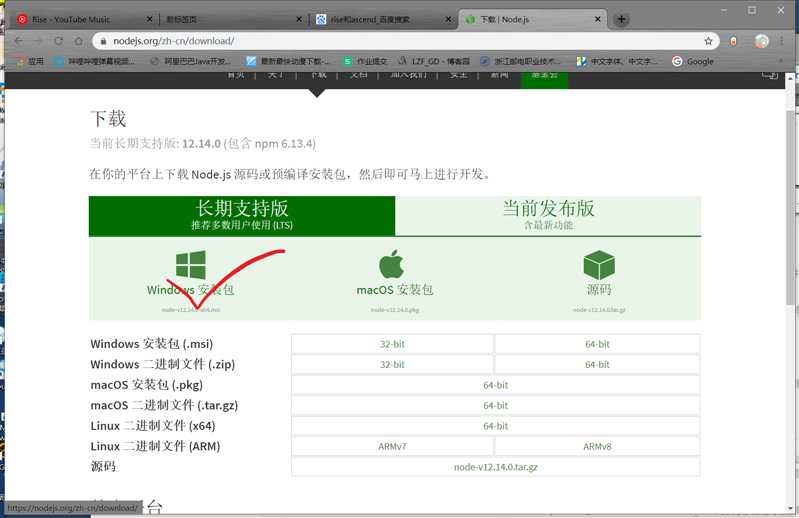The height and width of the screenshot is (518, 799).
Task: Click the extension icon beside the star
Action: tap(733, 41)
